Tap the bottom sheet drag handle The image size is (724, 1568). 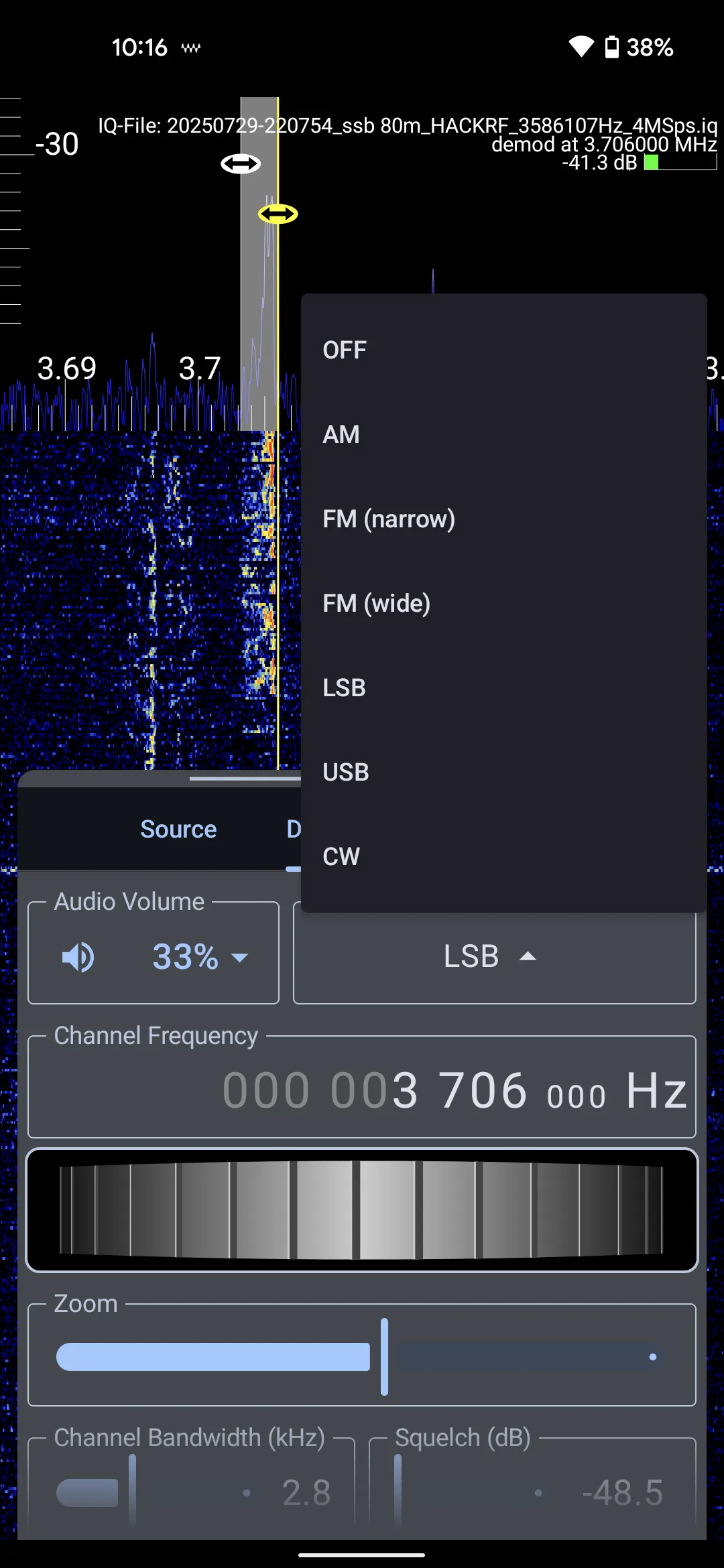point(245,779)
